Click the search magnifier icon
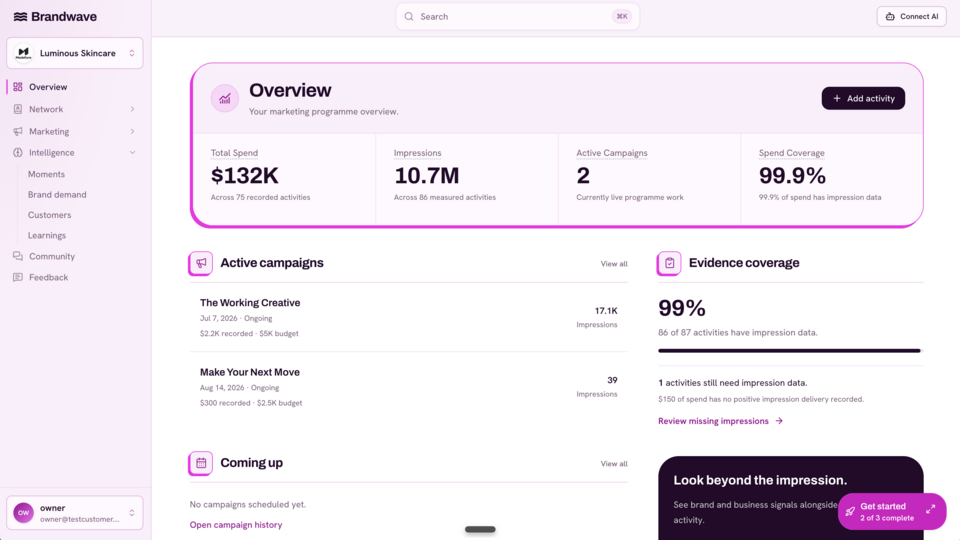This screenshot has height=540, width=960. click(409, 17)
